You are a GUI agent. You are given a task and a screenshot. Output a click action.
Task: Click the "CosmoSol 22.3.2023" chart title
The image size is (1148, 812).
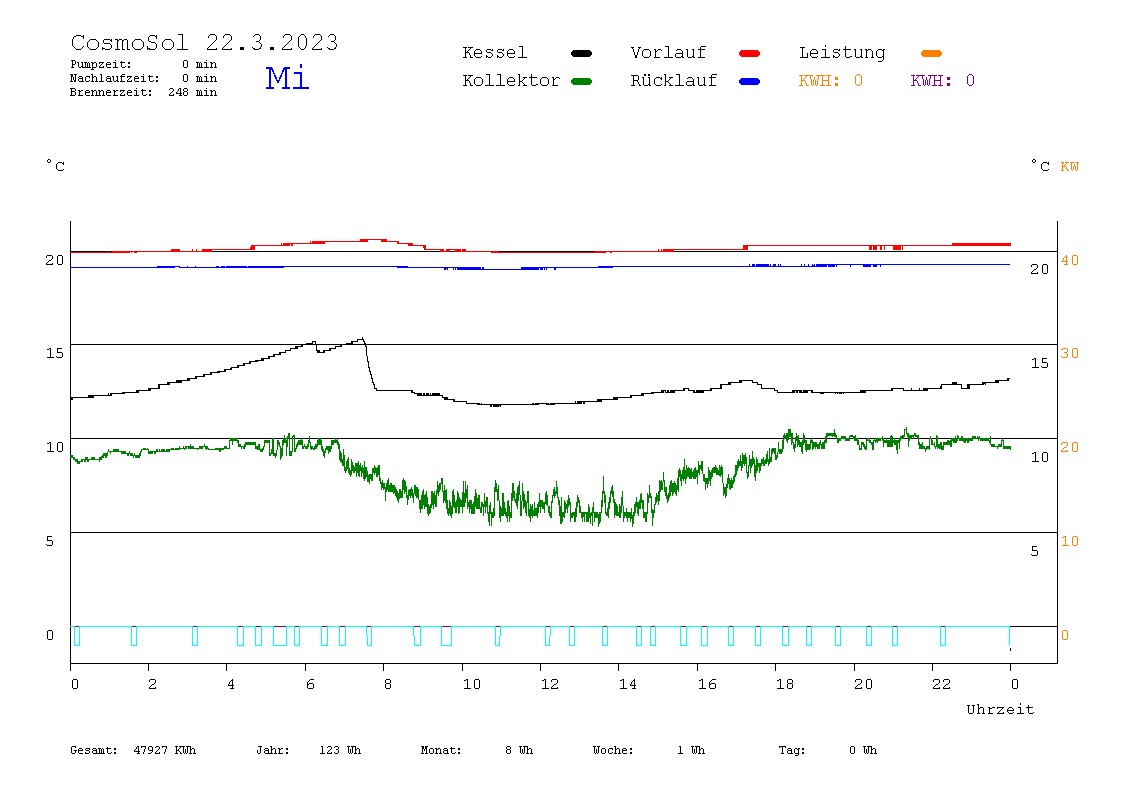click(204, 42)
